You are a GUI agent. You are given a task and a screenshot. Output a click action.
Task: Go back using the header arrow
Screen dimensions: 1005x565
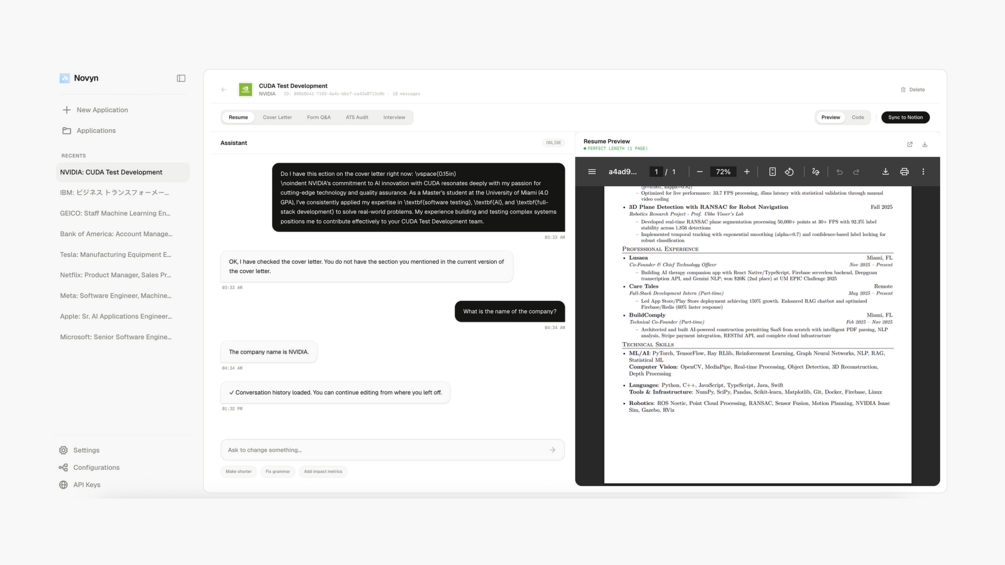pyautogui.click(x=224, y=90)
